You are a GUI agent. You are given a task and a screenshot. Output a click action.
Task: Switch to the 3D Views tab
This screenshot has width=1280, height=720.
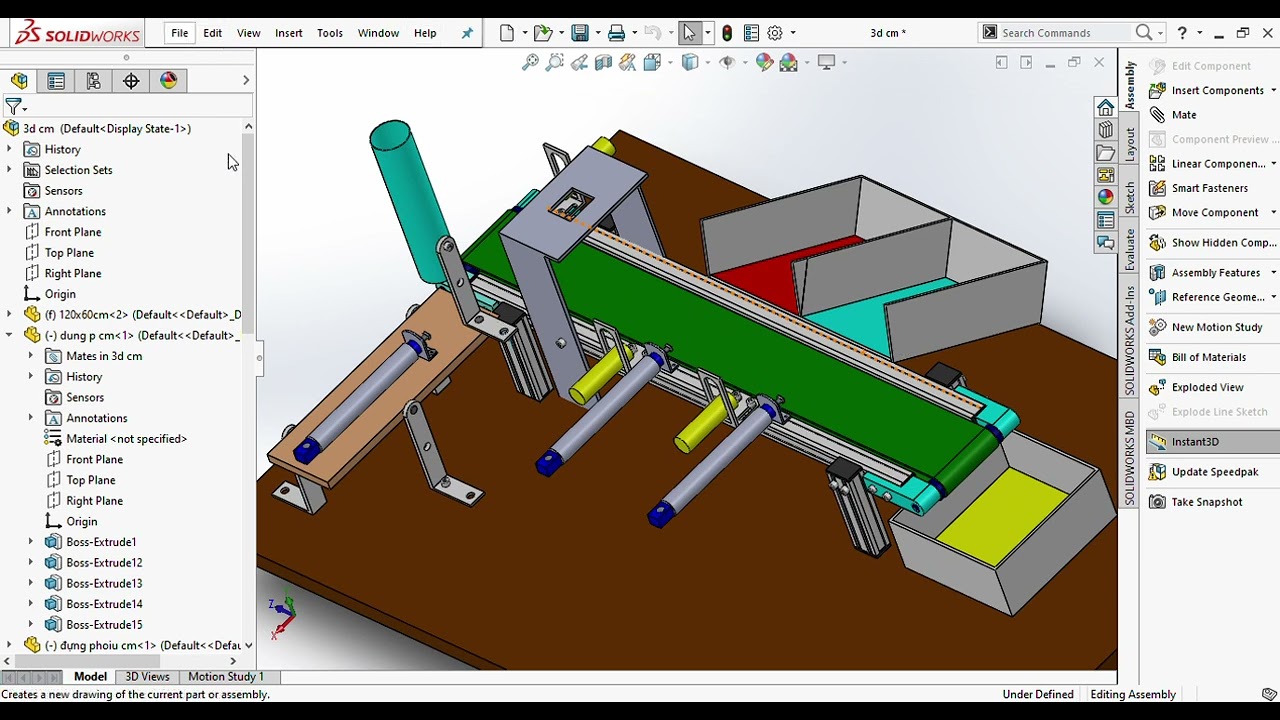(147, 677)
